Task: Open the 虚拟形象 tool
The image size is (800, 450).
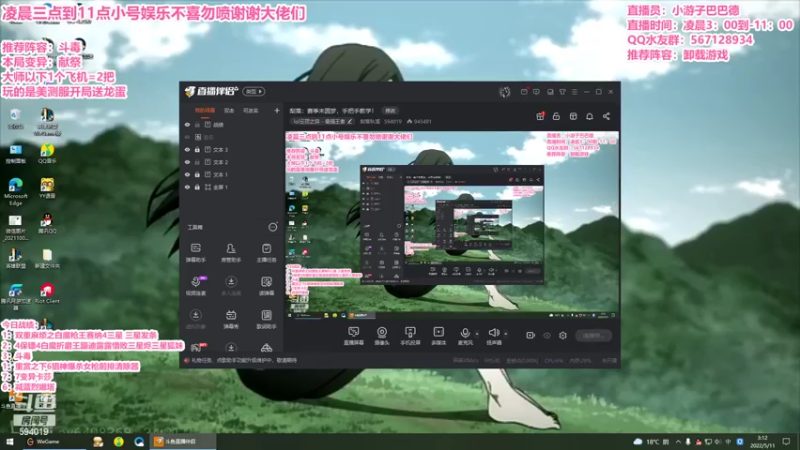Action: click(195, 319)
